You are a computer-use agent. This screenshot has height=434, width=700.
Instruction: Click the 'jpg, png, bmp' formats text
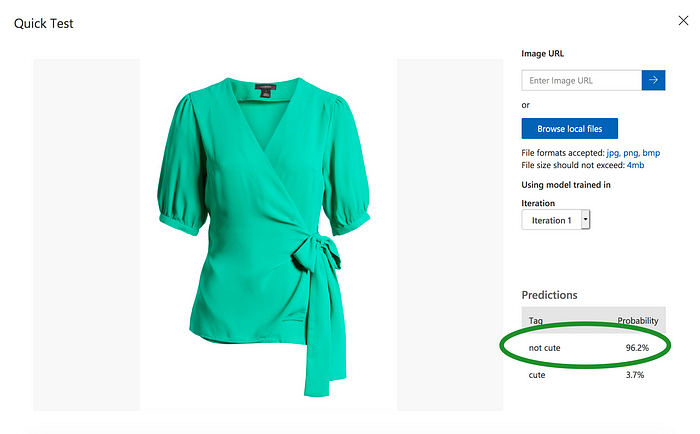[x=633, y=153]
